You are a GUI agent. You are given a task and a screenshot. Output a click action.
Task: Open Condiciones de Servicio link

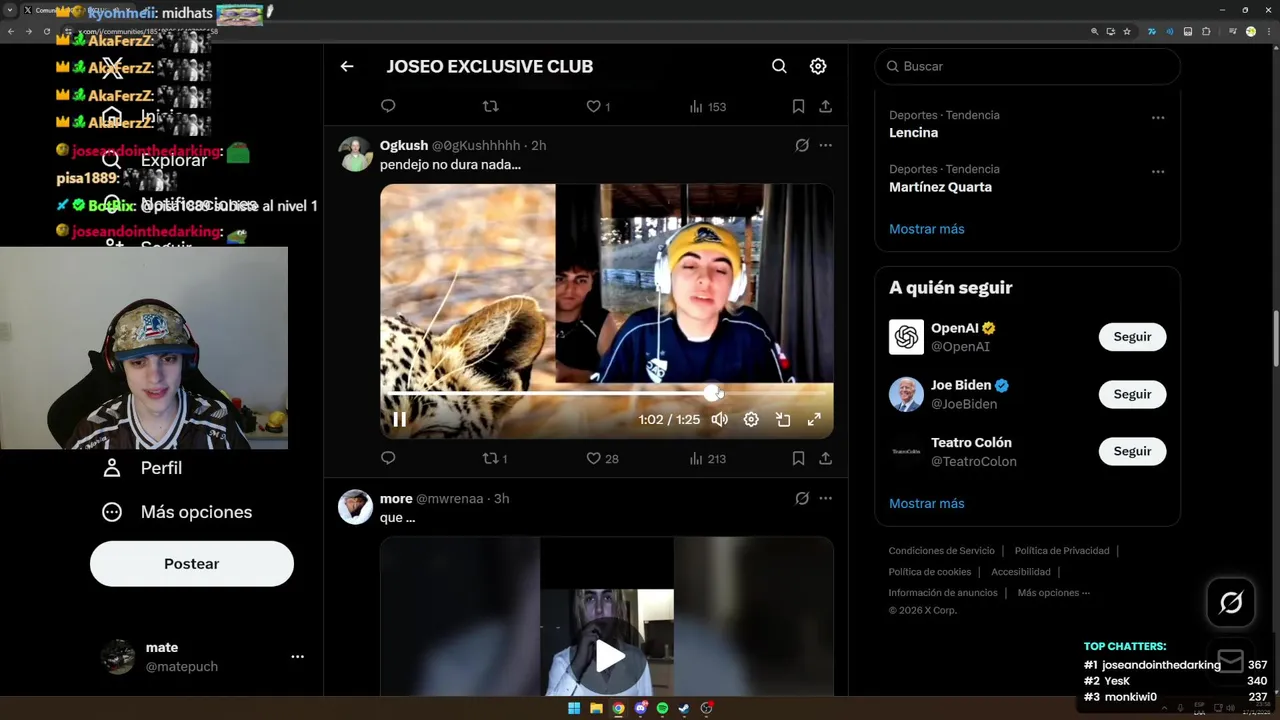941,551
